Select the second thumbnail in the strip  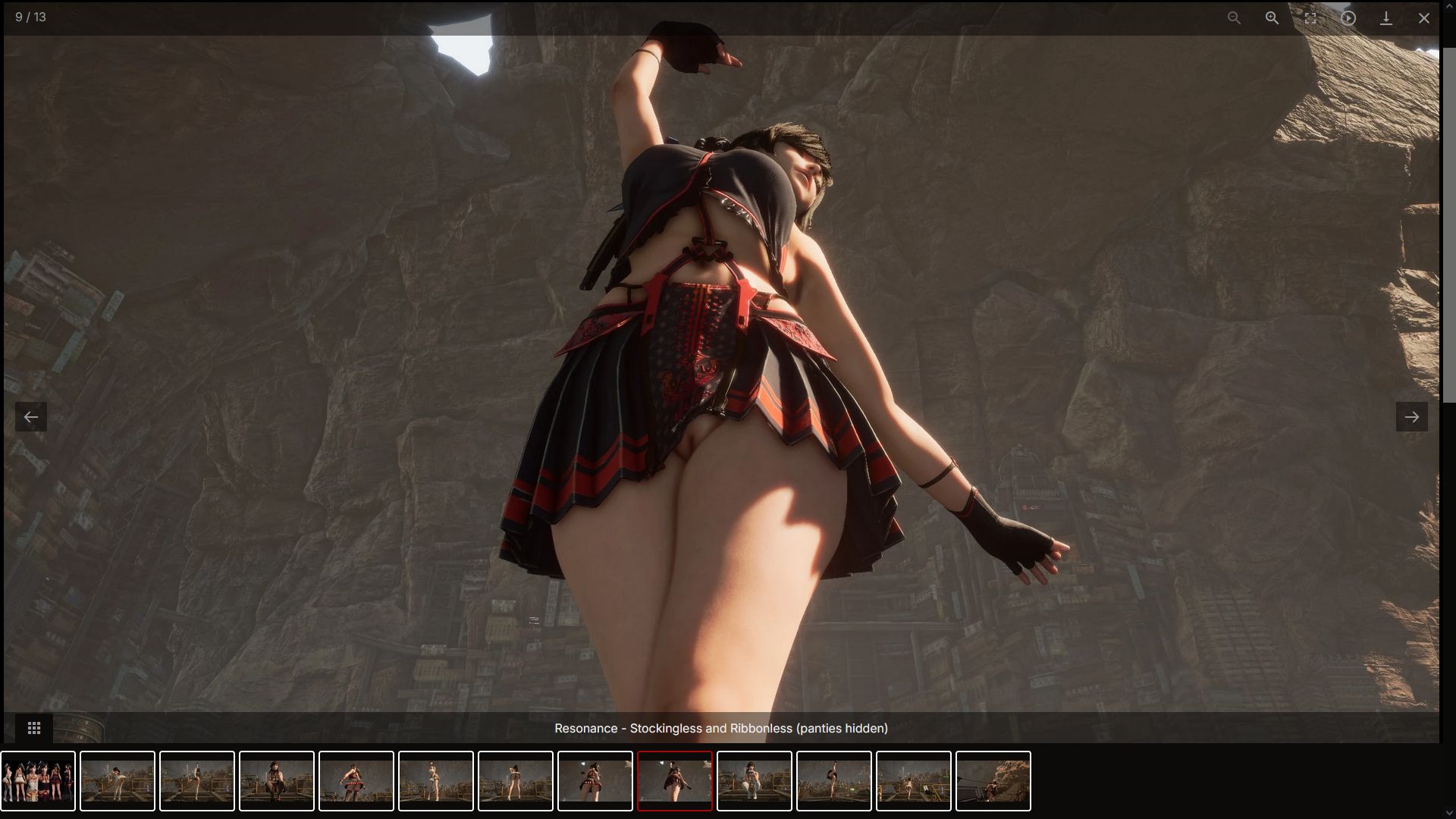click(x=118, y=780)
